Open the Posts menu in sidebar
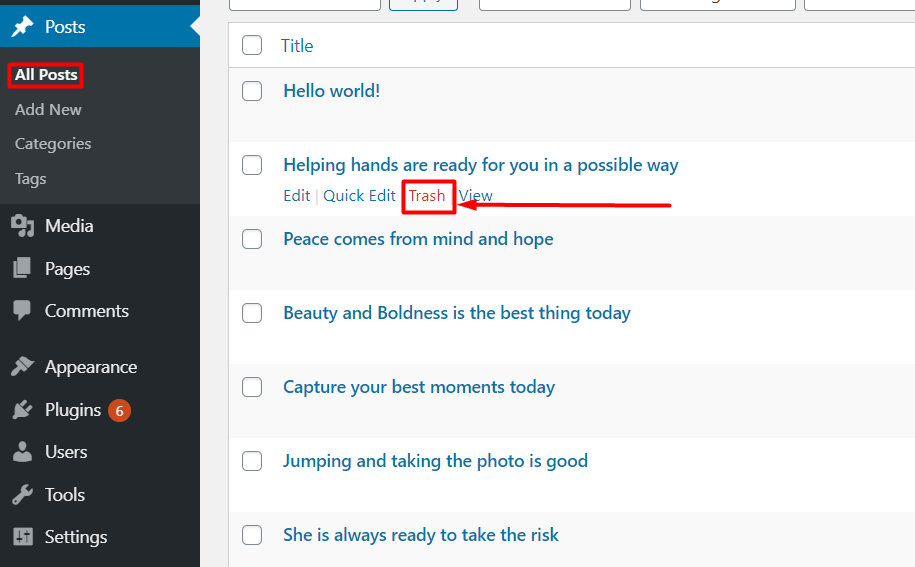The width and height of the screenshot is (915, 567). (100, 26)
